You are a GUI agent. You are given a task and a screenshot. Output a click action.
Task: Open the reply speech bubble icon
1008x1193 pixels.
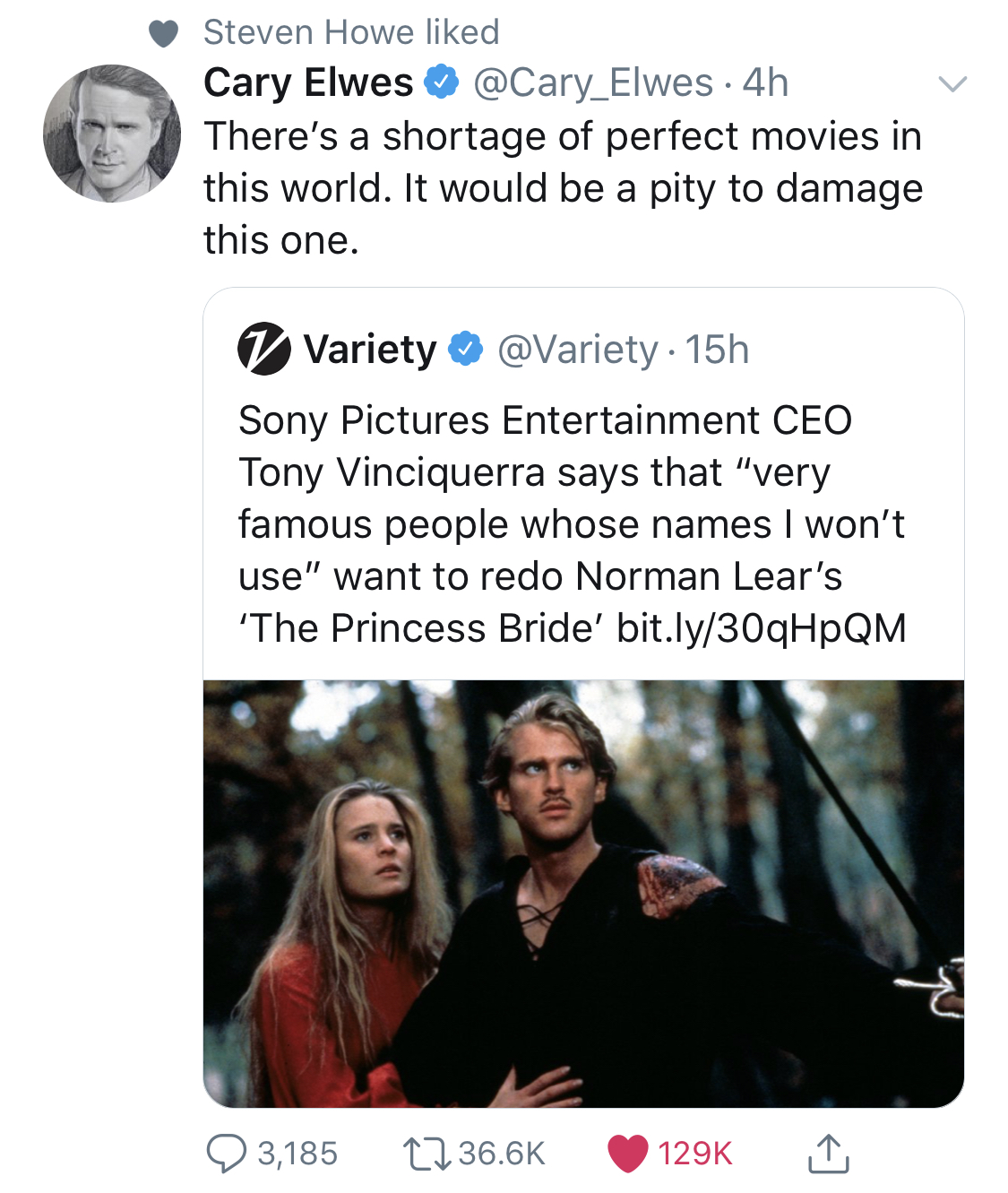tap(226, 1154)
